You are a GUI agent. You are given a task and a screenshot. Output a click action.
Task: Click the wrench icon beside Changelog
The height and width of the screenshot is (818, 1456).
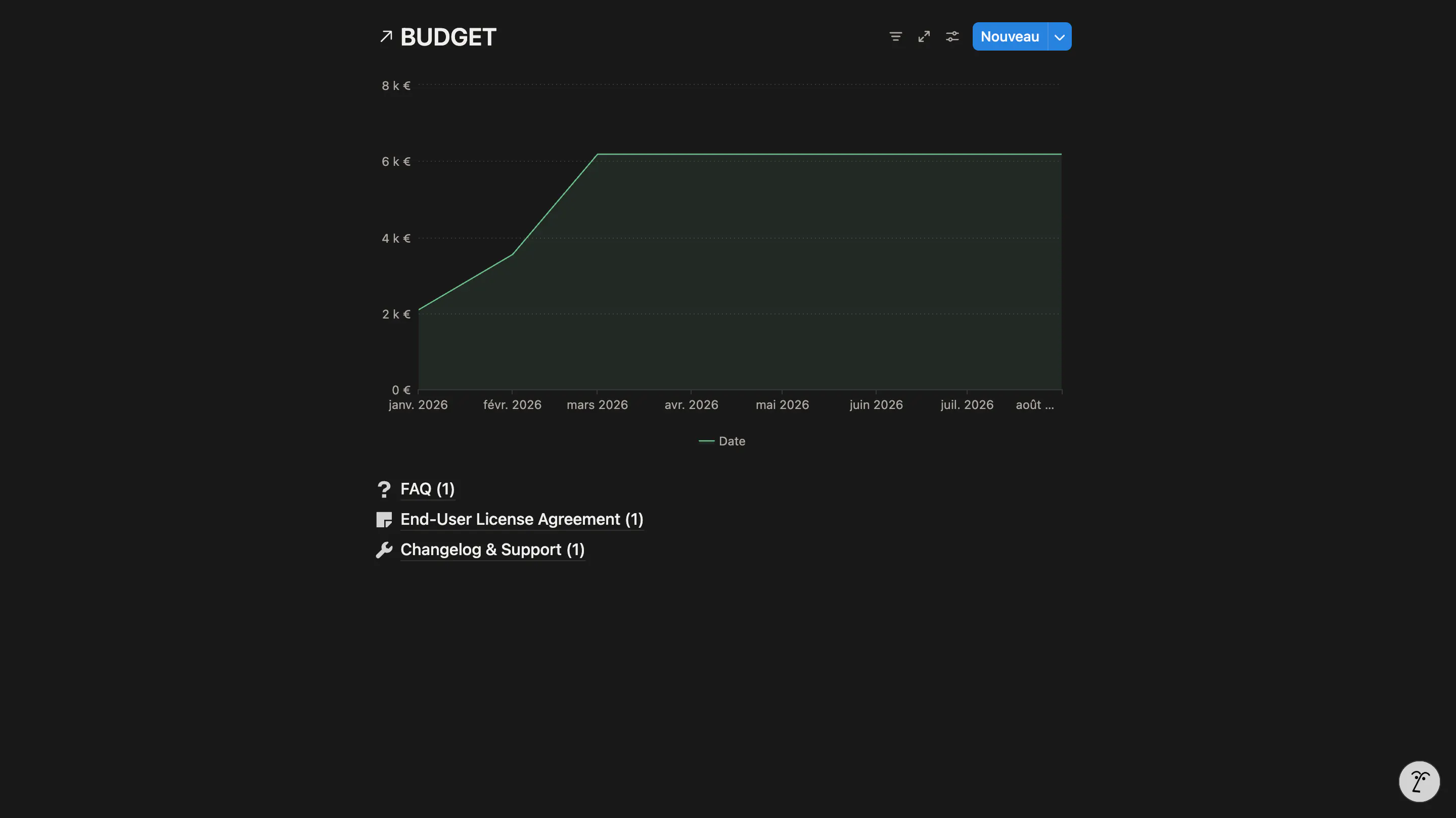coord(384,550)
